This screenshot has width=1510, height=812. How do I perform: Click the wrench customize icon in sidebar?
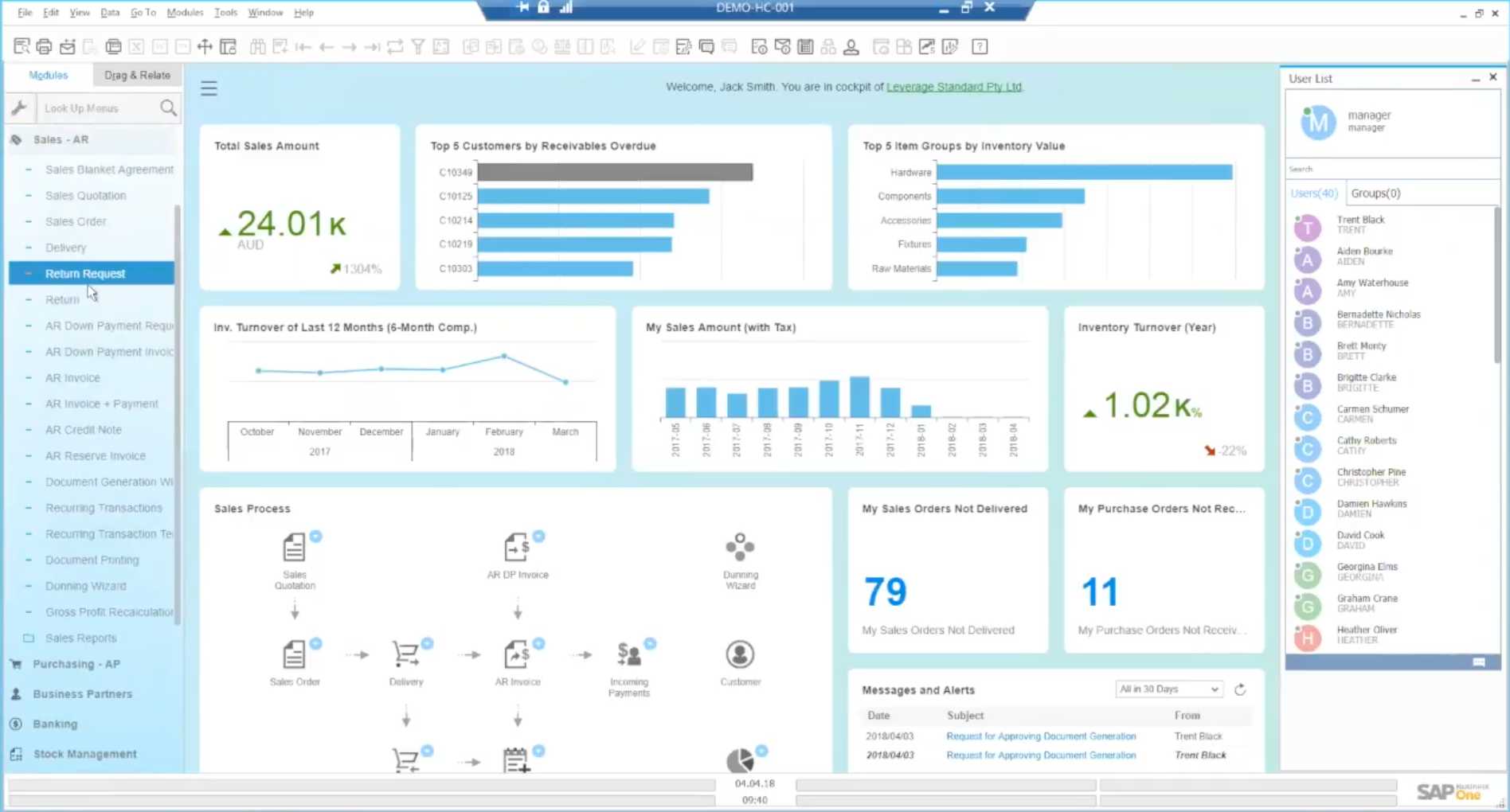coord(19,107)
